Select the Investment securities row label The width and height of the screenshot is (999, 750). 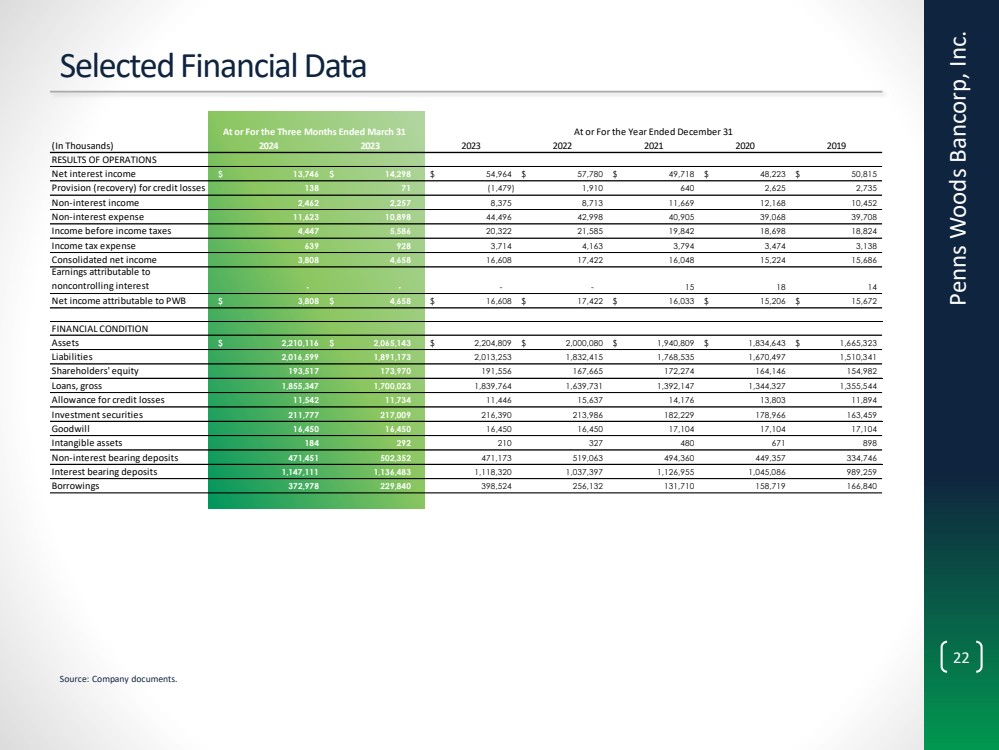(99, 411)
